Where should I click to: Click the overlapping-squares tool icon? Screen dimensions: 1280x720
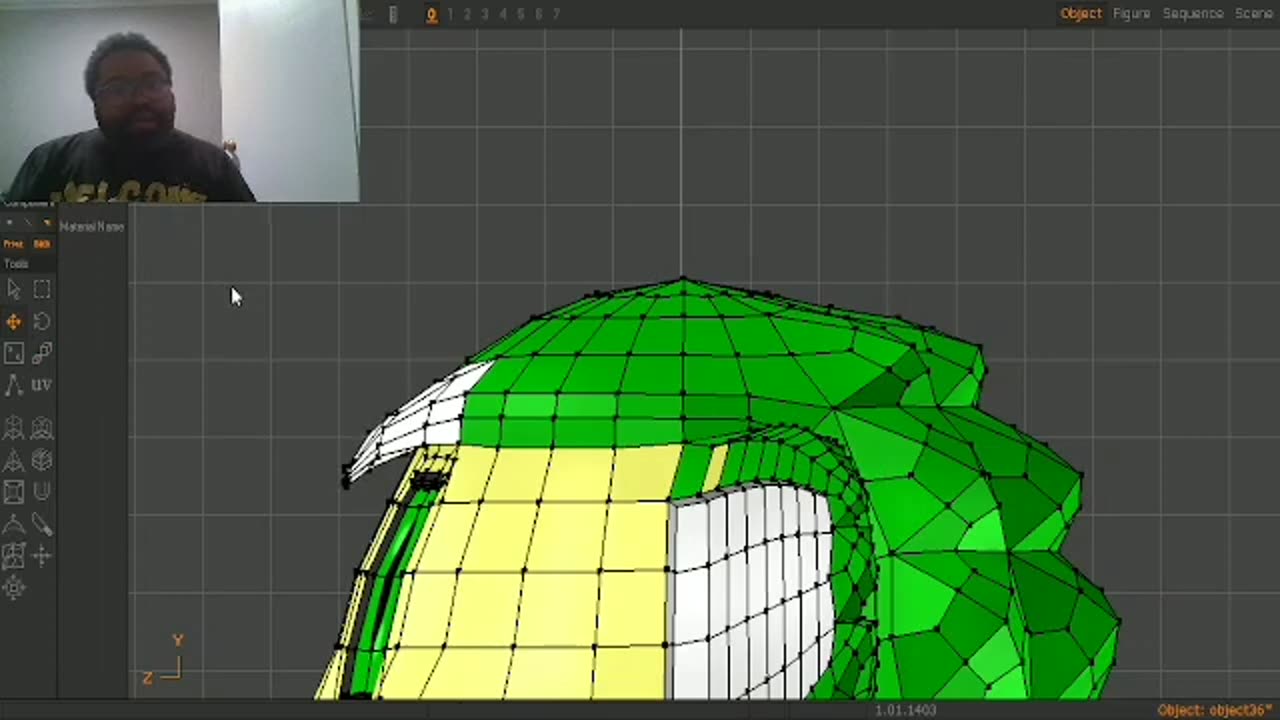pos(13,556)
